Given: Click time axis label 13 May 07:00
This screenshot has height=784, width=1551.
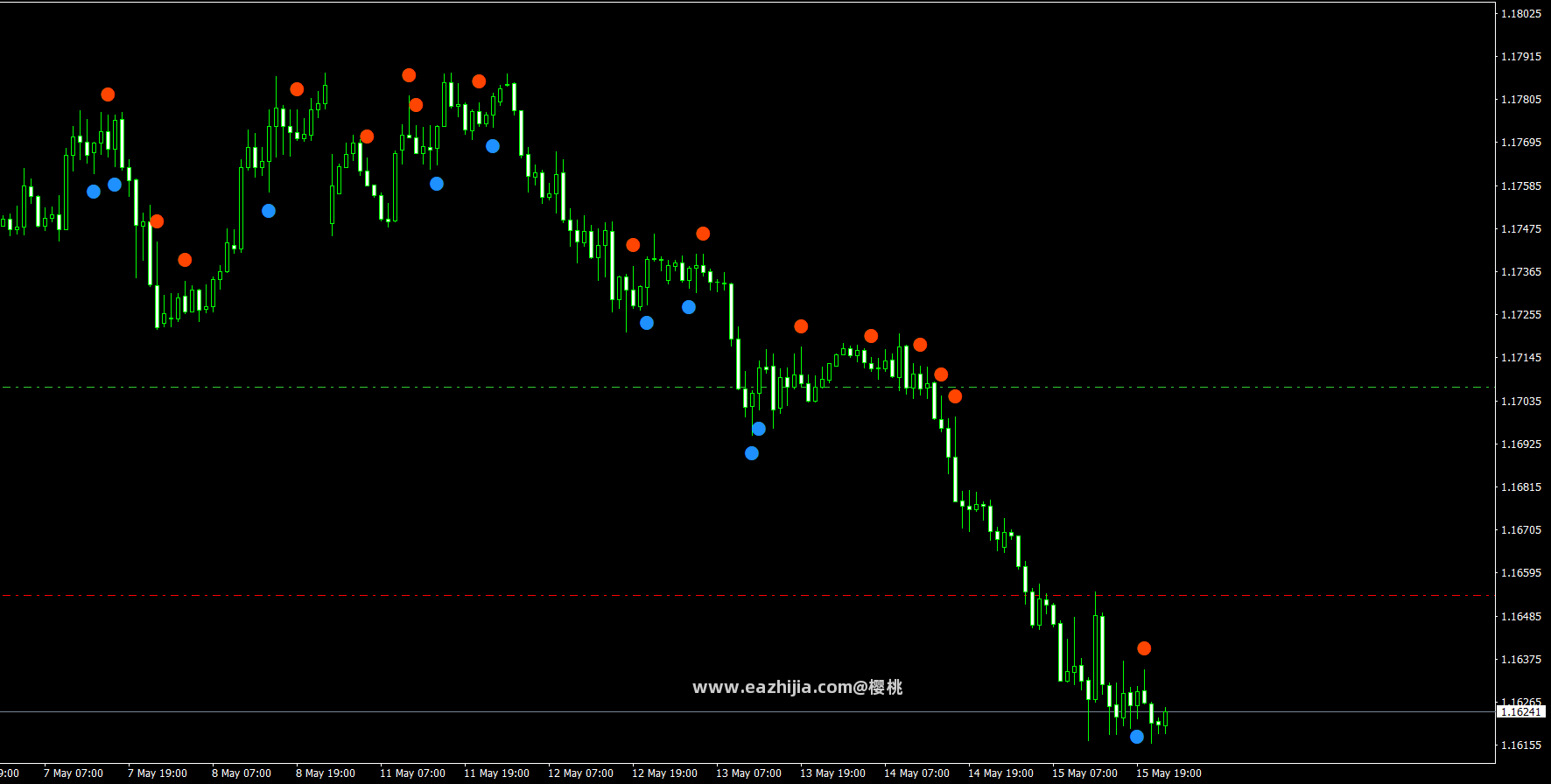Looking at the screenshot, I should tap(748, 773).
